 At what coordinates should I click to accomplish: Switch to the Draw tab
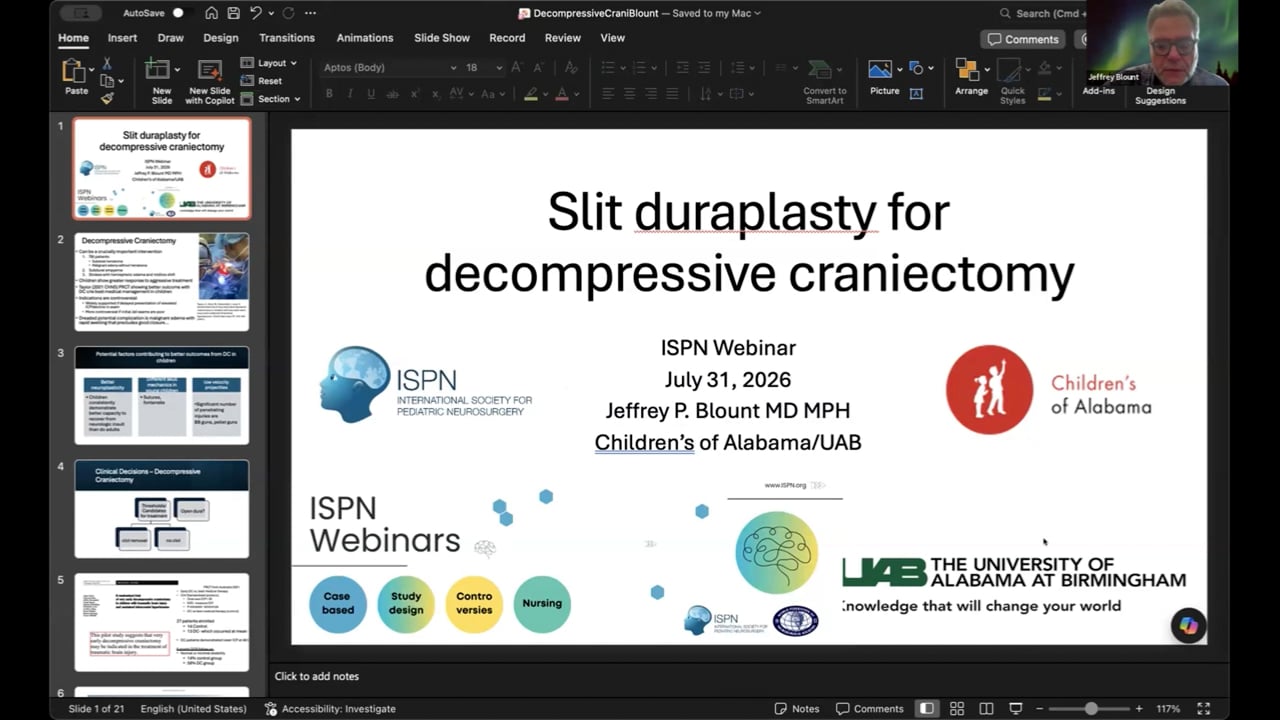click(170, 38)
